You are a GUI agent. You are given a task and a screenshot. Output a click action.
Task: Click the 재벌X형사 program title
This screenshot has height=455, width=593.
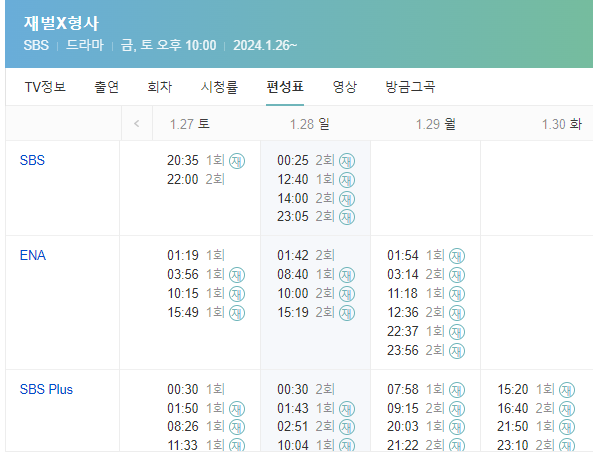(x=61, y=23)
